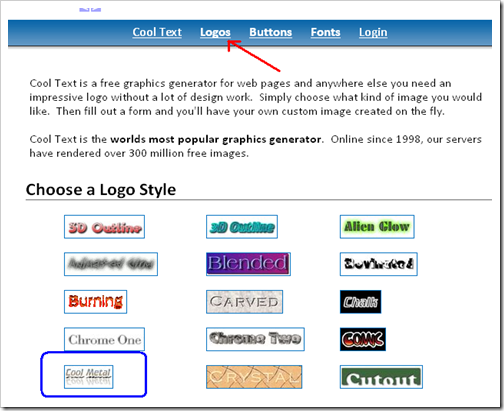The width and height of the screenshot is (504, 411).
Task: Pick the Alien Glow logo style
Action: pos(377,227)
